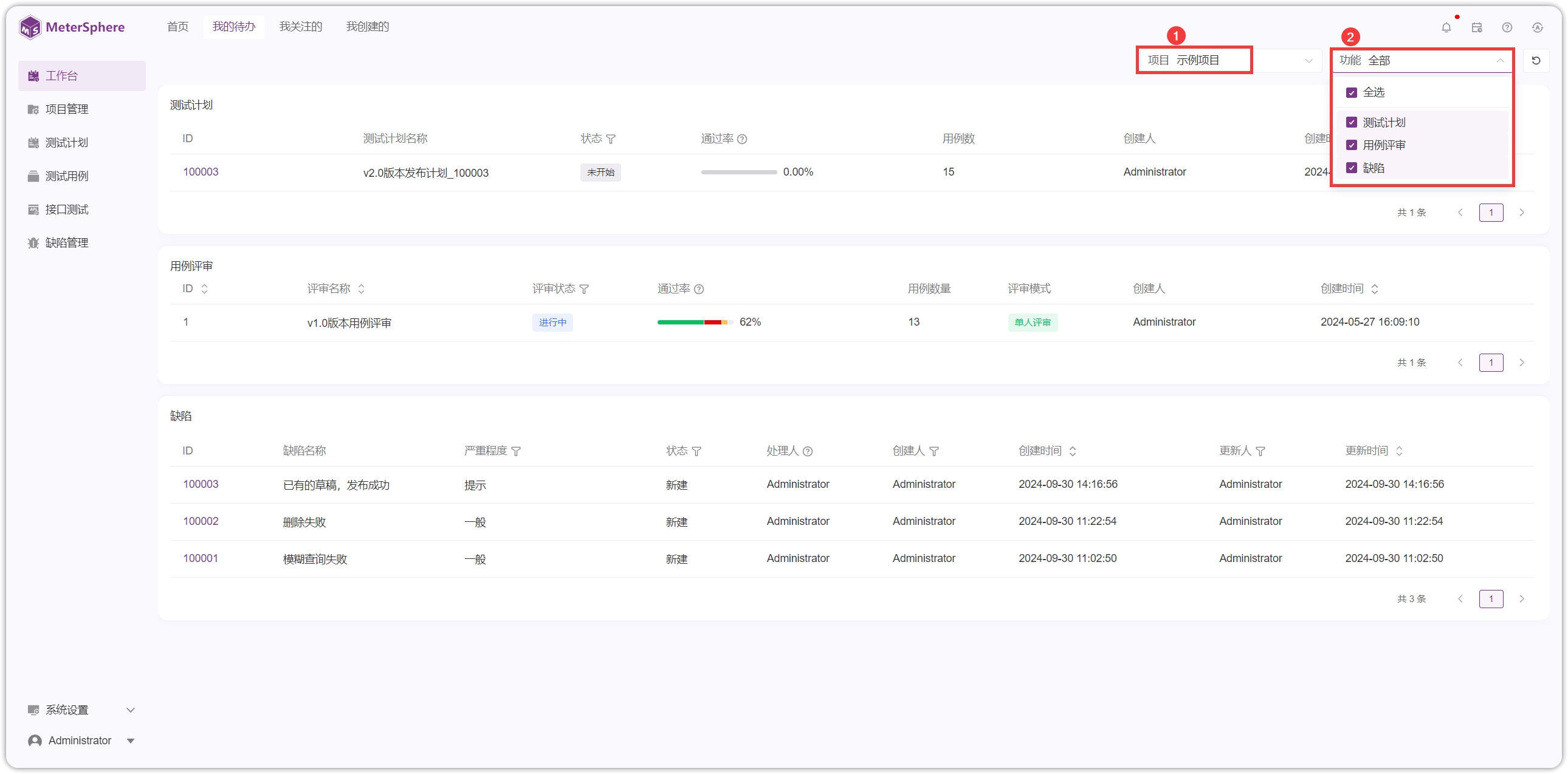Expand the 系统设置 sidebar menu
Screen dimensions: 1568x774
coord(81,710)
